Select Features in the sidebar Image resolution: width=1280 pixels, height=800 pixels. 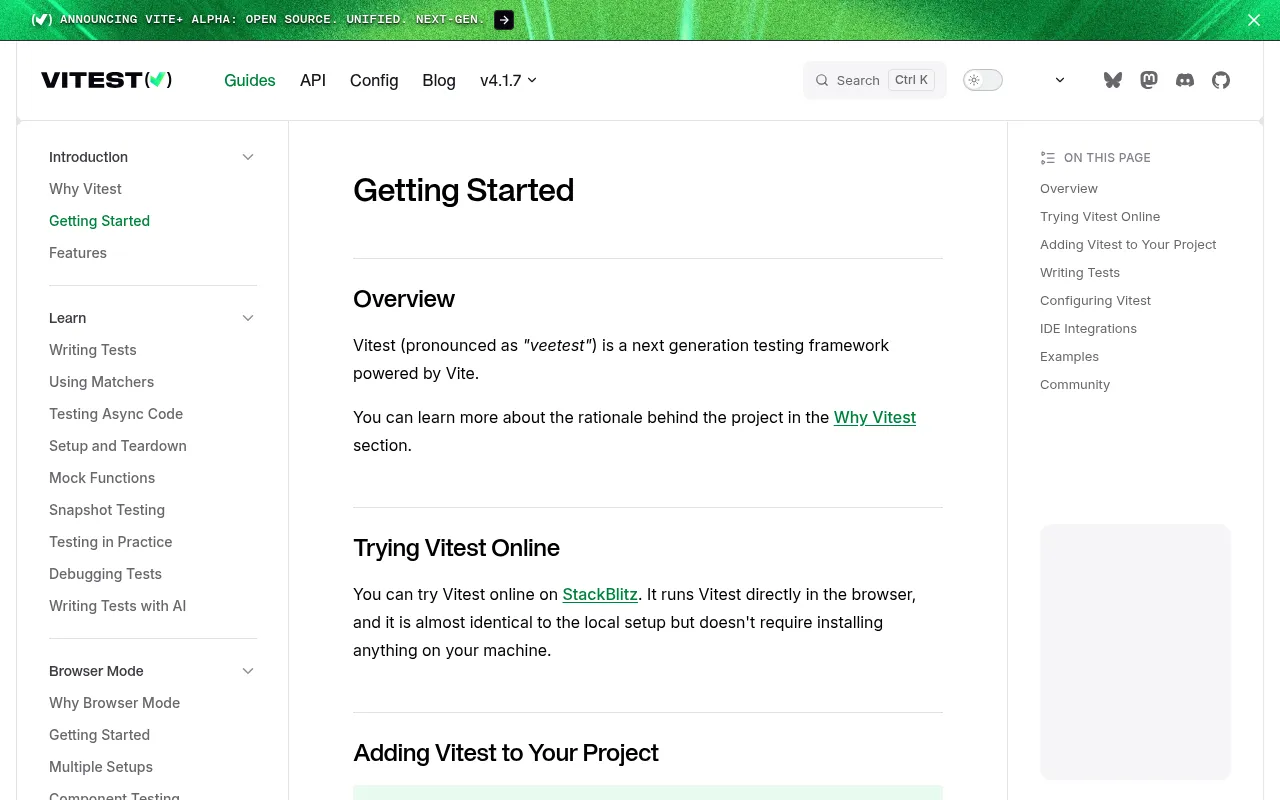click(78, 253)
